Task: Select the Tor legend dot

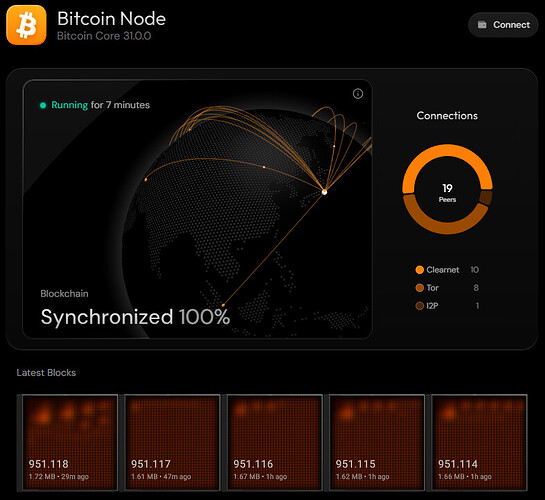Action: coord(420,288)
